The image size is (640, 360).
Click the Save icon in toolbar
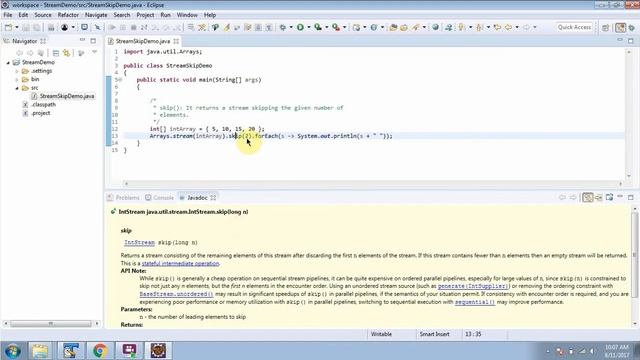tap(26, 27)
